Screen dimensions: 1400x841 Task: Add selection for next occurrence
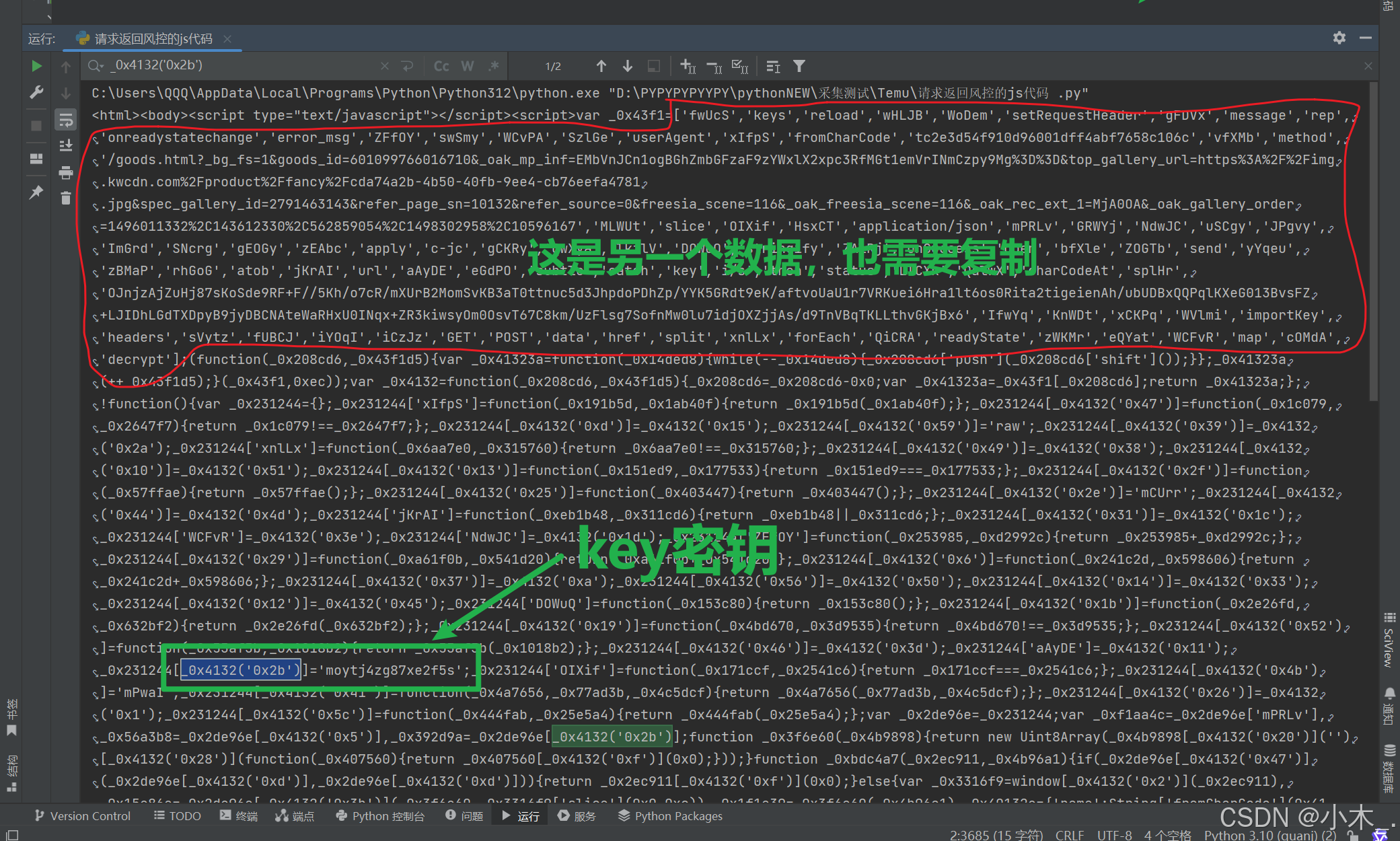coord(688,66)
